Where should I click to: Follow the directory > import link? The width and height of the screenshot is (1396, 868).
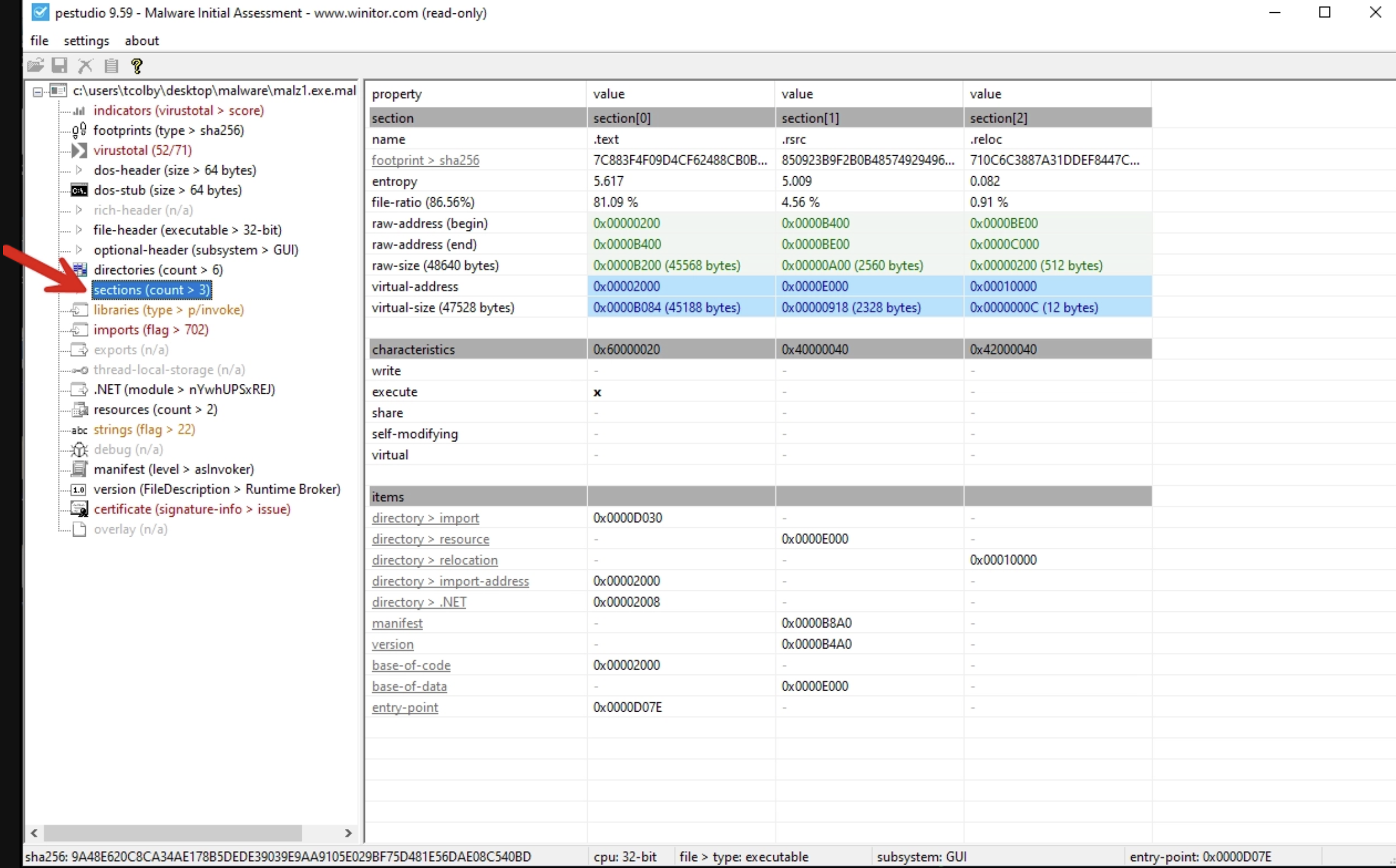425,518
